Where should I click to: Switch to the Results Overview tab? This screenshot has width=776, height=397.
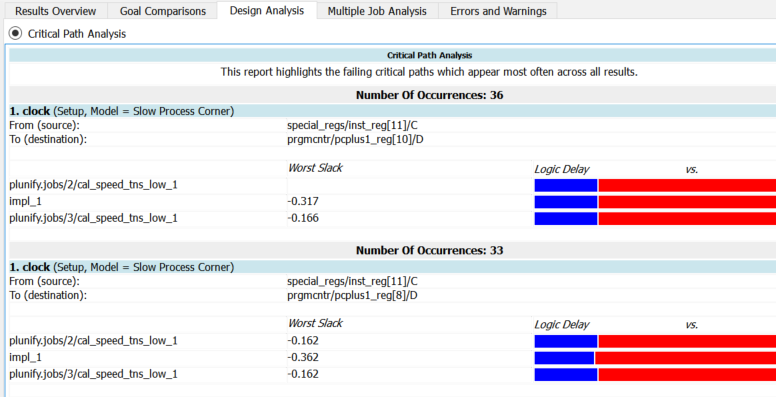[x=55, y=11]
